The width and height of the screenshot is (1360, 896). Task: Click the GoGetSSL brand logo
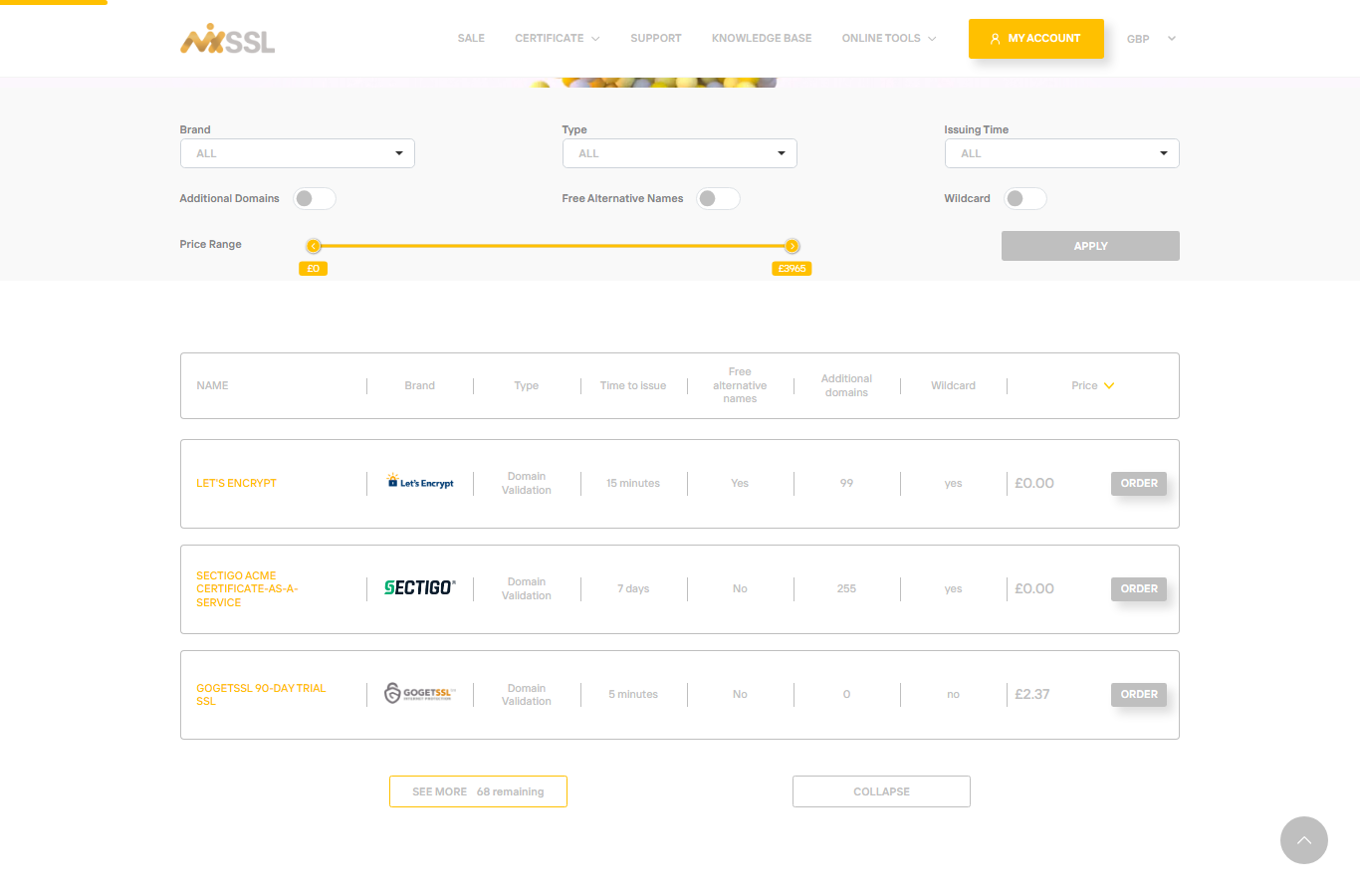pos(420,694)
